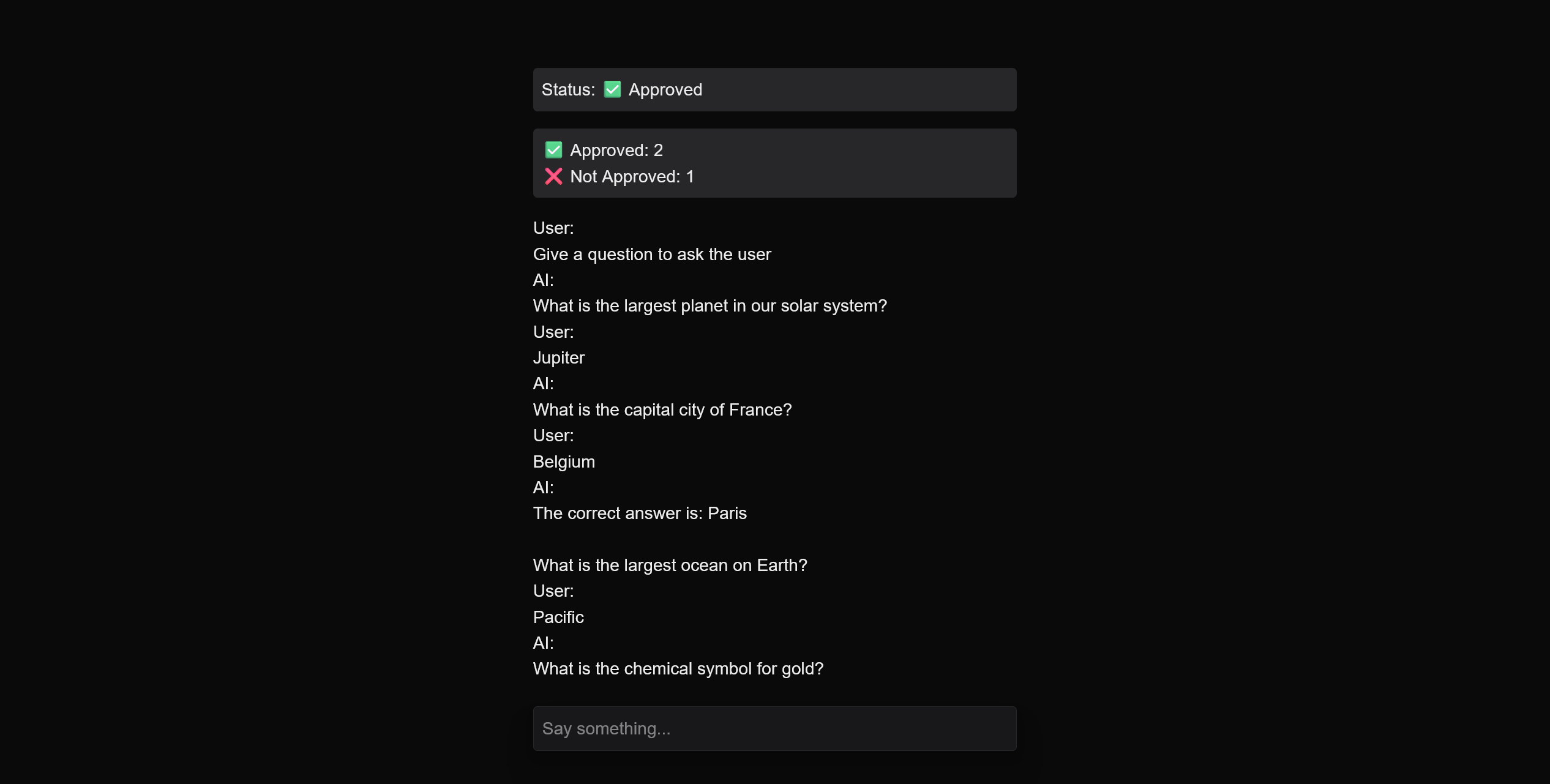Click the 'Approved' status text
Viewport: 1550px width, 784px height.
point(665,89)
